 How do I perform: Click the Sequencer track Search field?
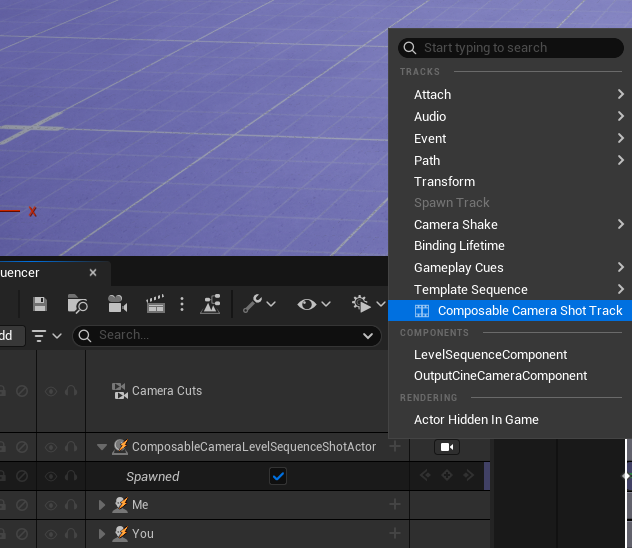(227, 336)
